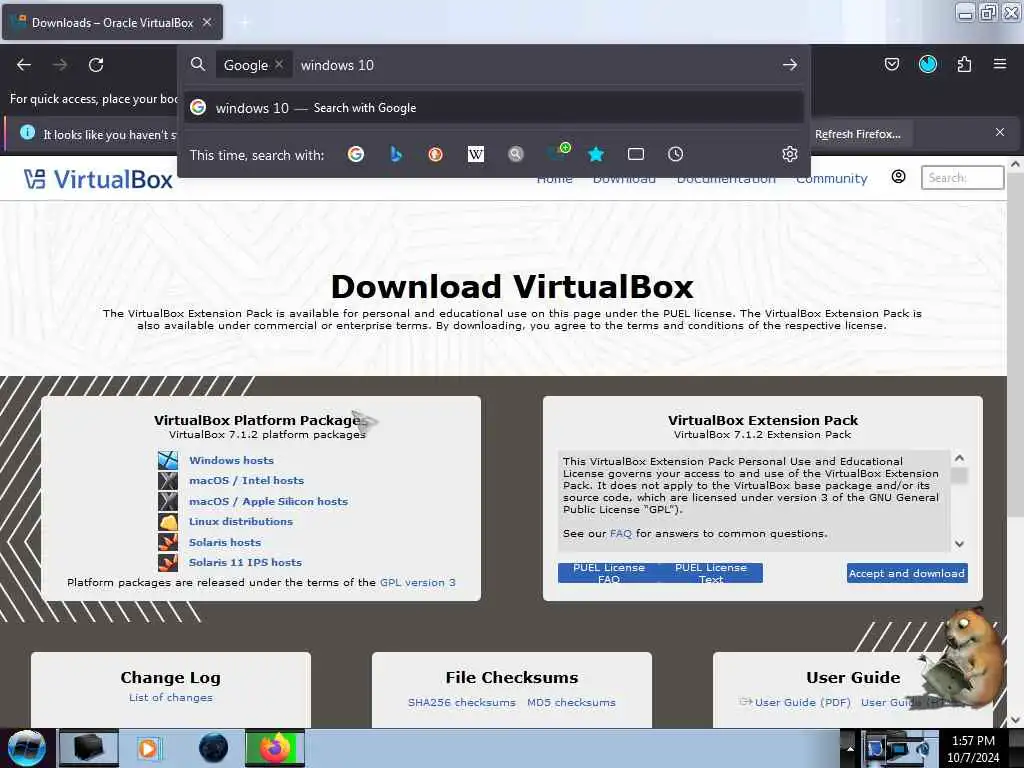Reload the page with the refresh icon
The image size is (1024, 768).
96,65
